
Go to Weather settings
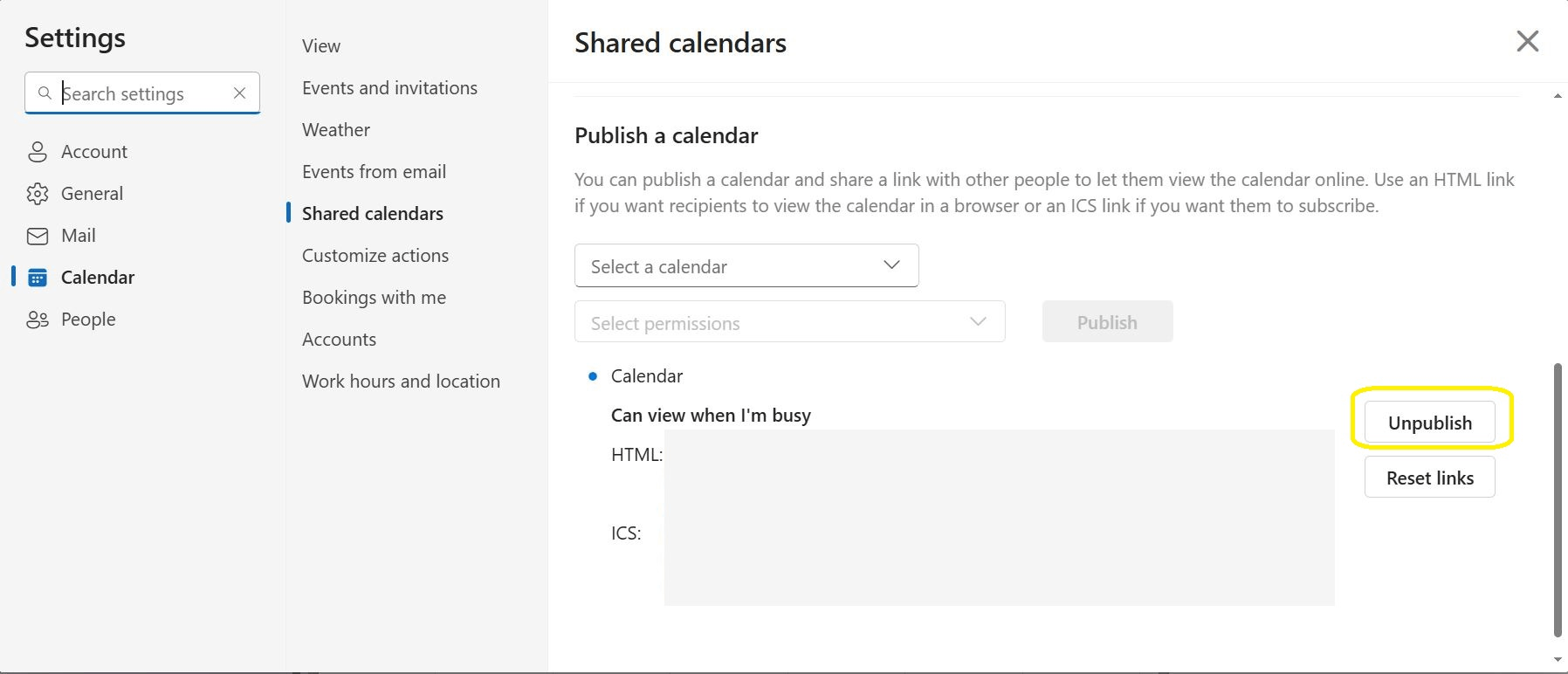tap(336, 130)
